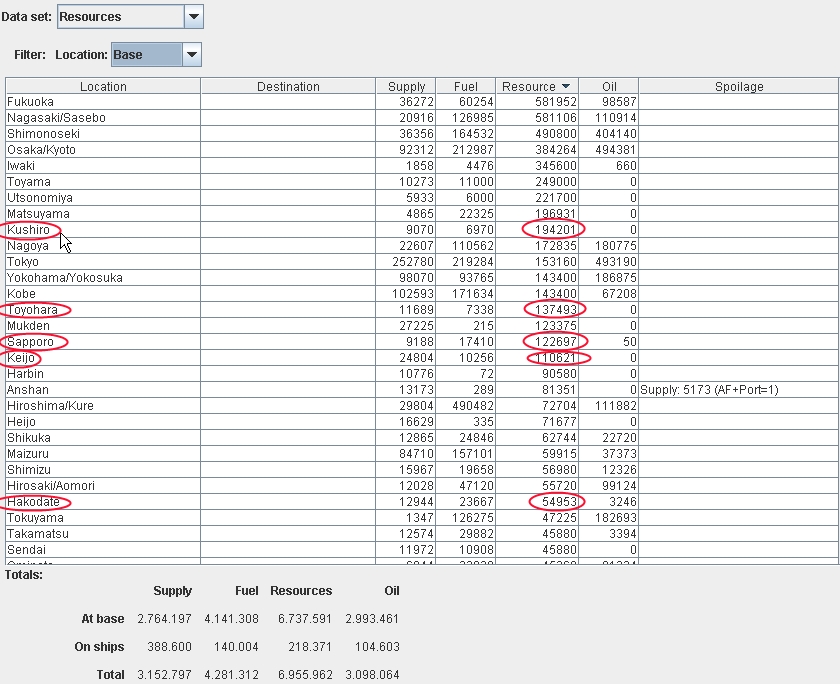Select the Keijo location
This screenshot has height=684, width=840.
click(x=21, y=358)
